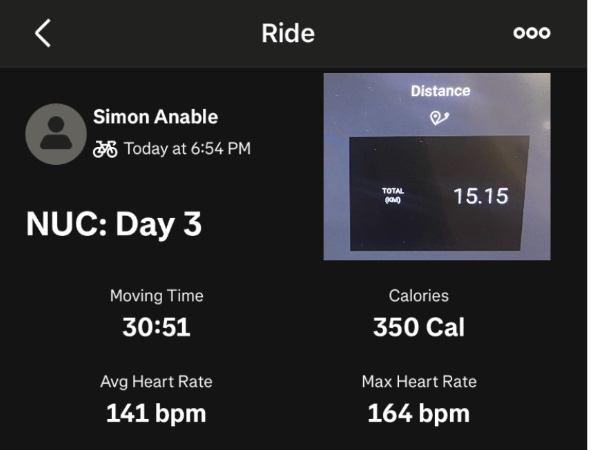Tap the 30:51 moving time value
The image size is (600, 450).
click(156, 327)
